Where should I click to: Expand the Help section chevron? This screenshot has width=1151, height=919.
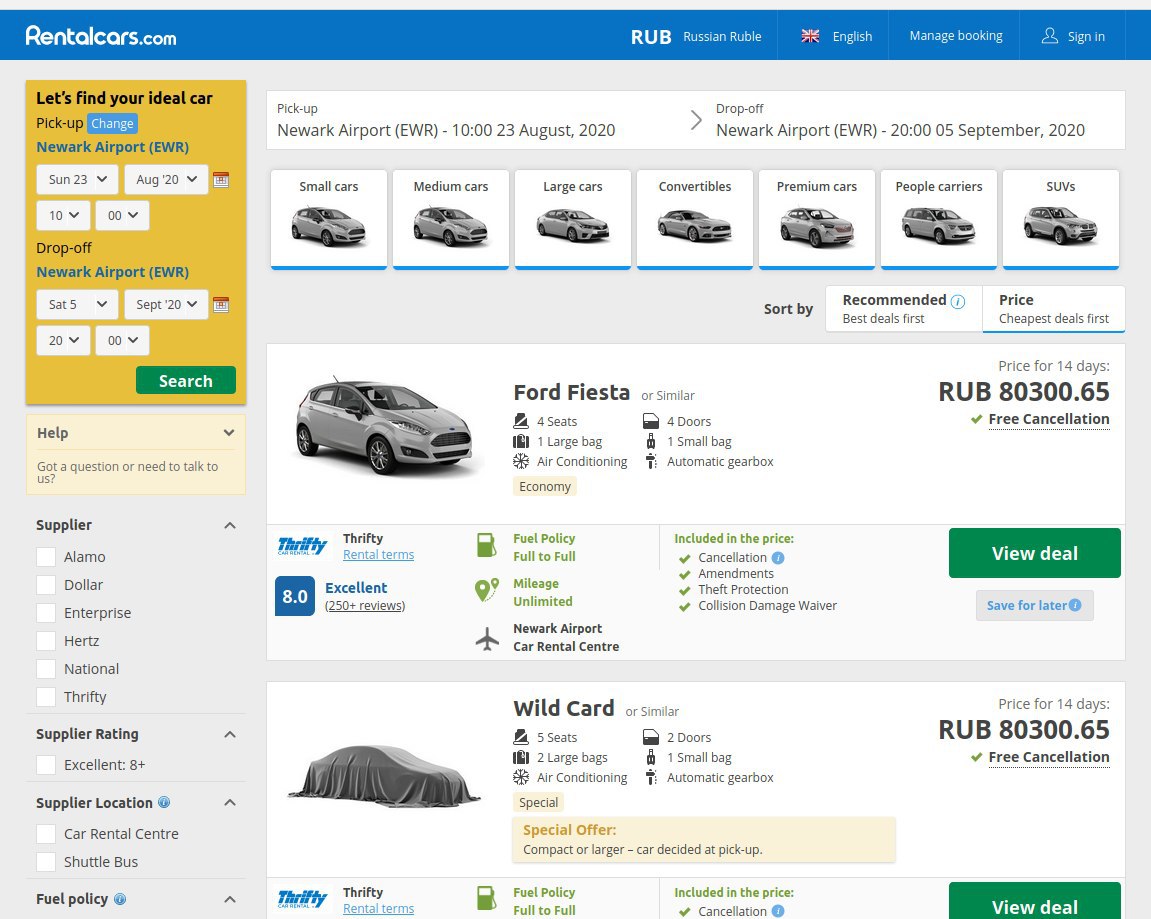(x=229, y=432)
